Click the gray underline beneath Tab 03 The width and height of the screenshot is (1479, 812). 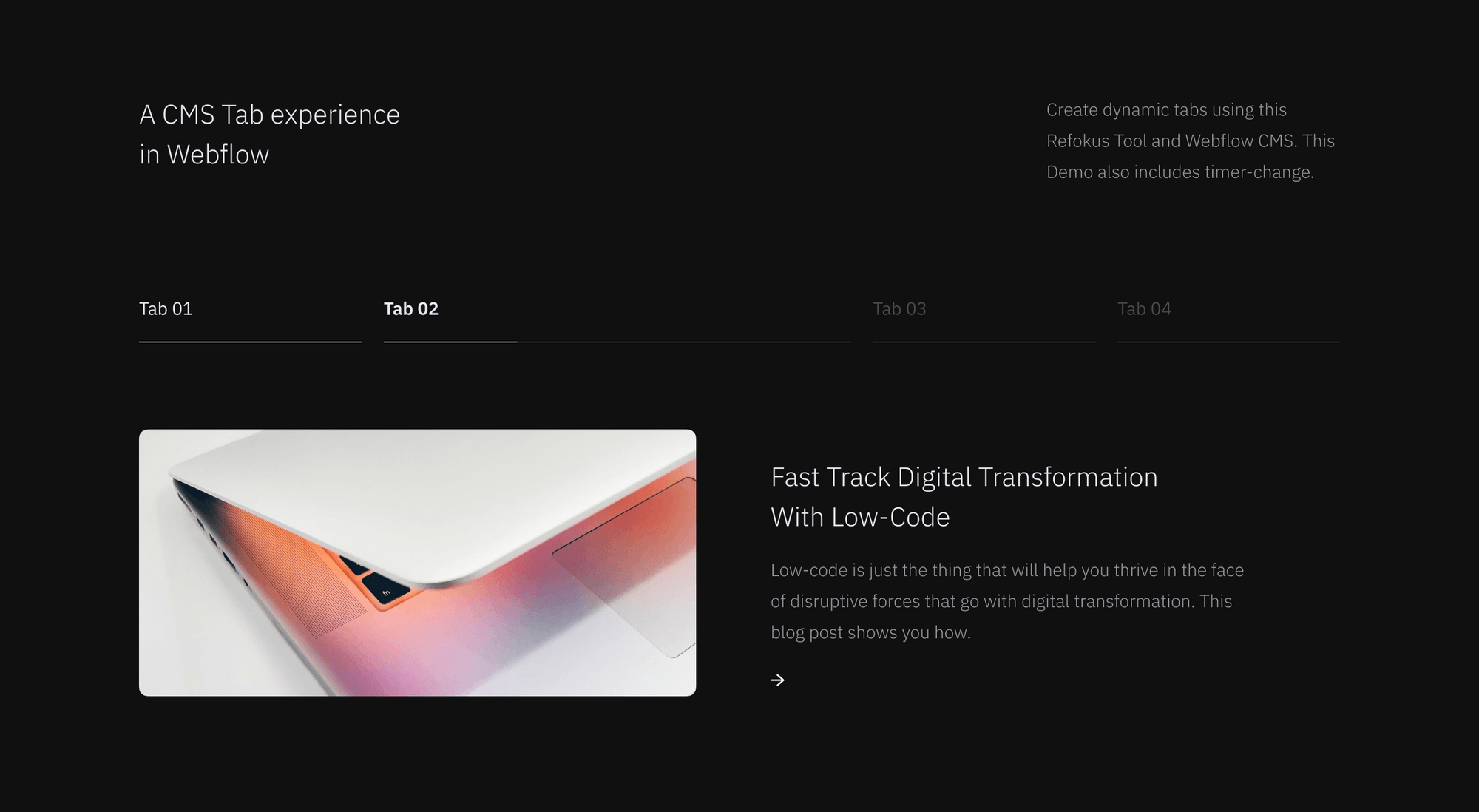coord(984,342)
